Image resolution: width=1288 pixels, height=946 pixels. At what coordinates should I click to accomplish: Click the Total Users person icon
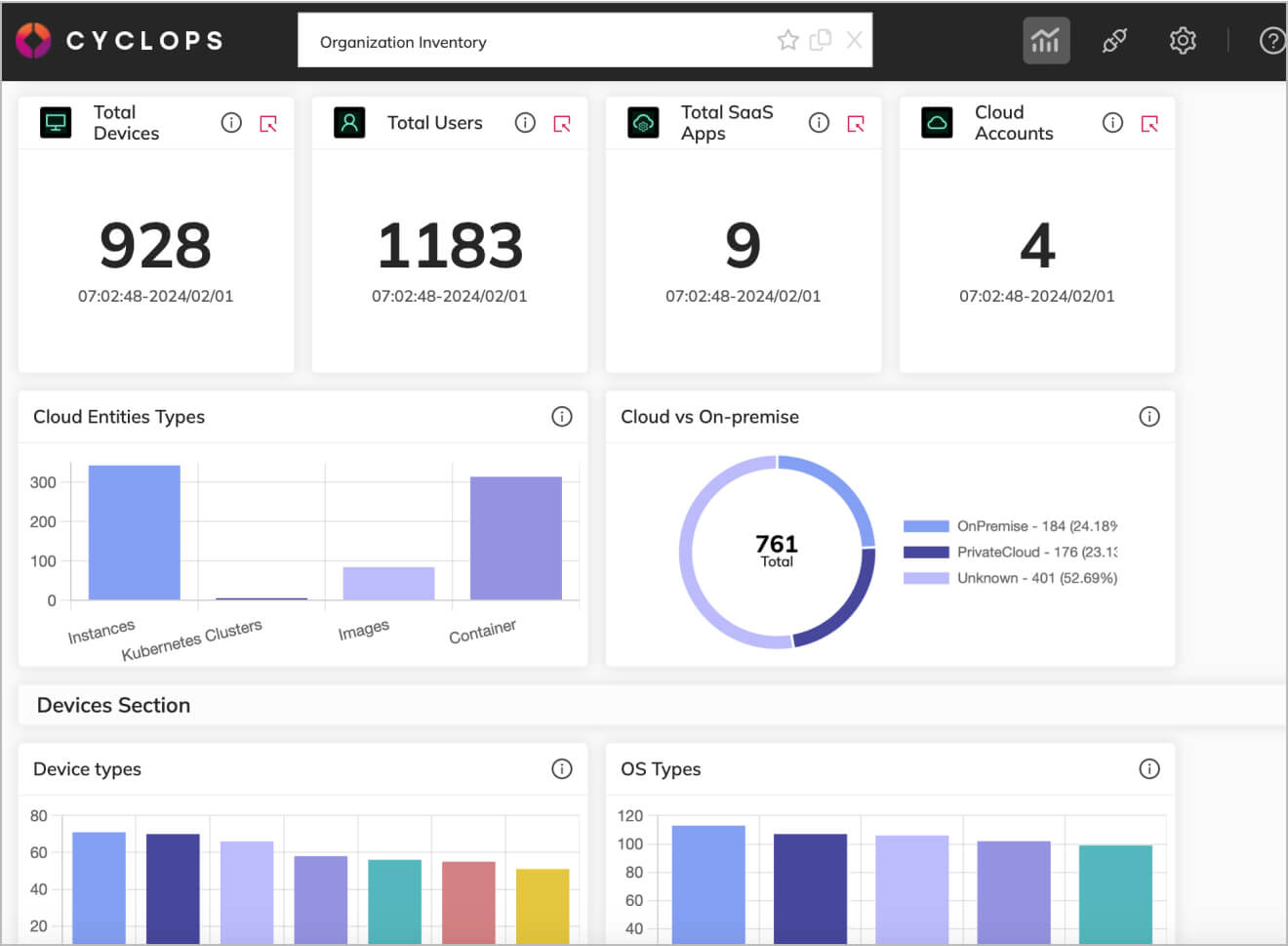click(x=349, y=122)
